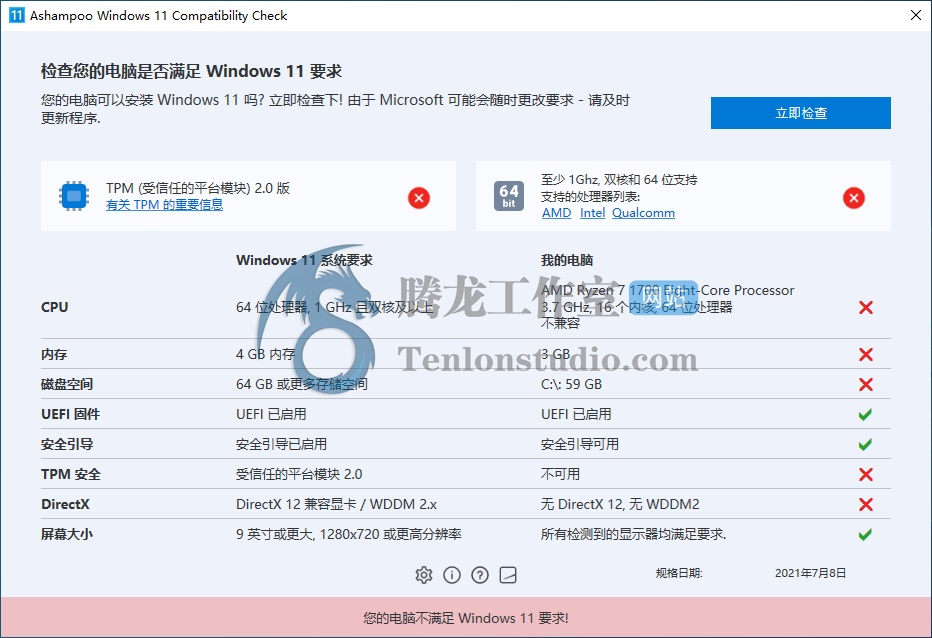Click the 4 GB 内存 requirement text
932x638 pixels.
pos(266,354)
